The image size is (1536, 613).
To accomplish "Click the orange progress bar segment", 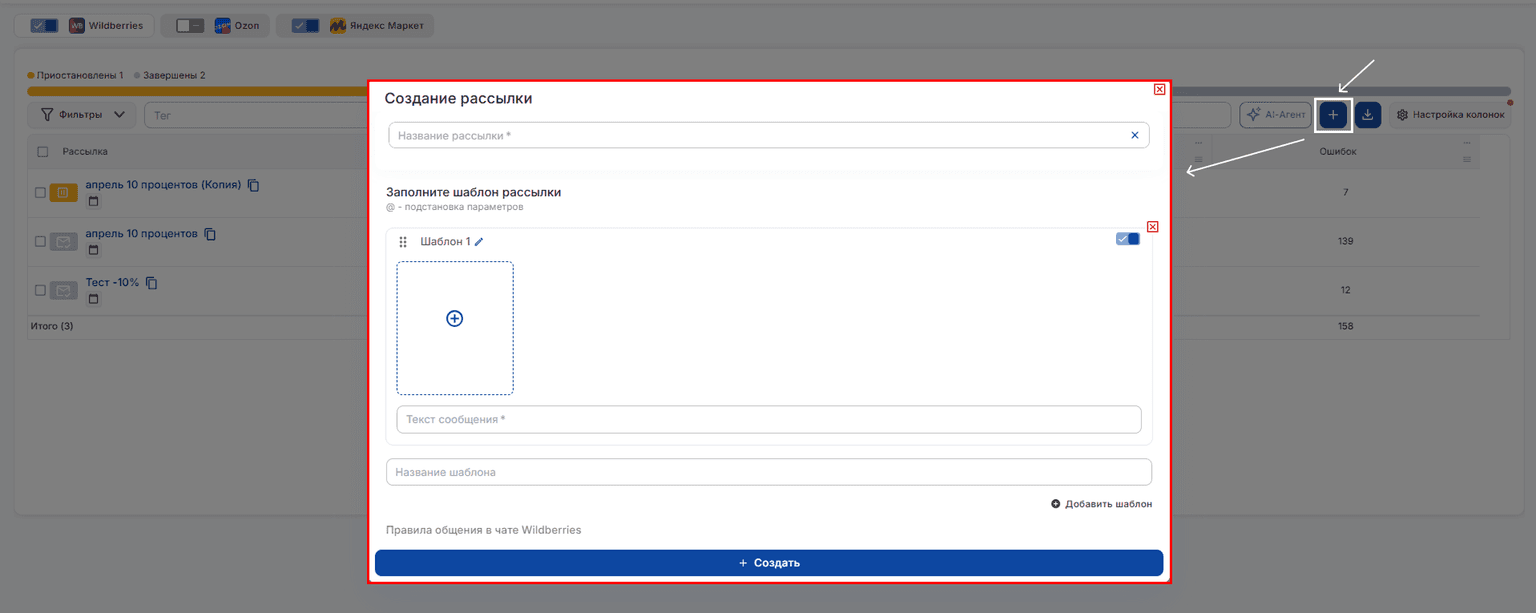I will click(198, 91).
